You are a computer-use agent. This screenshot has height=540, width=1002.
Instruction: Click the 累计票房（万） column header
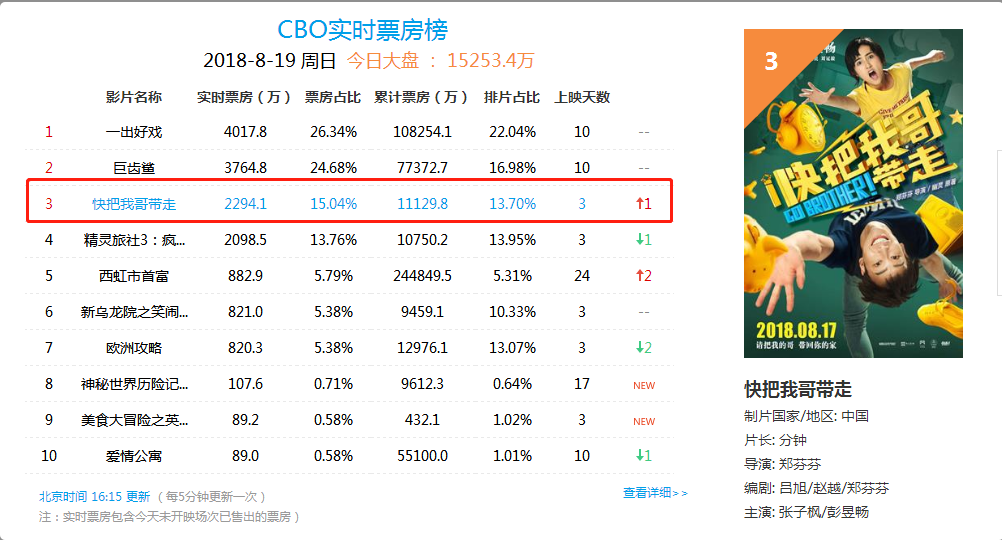(x=420, y=97)
